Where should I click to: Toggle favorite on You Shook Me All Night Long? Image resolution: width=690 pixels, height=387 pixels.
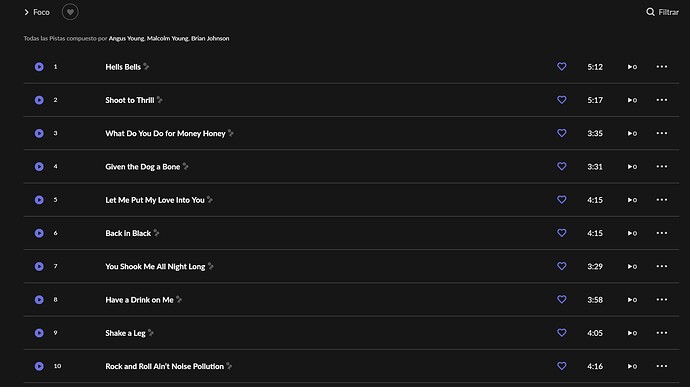pyautogui.click(x=562, y=266)
